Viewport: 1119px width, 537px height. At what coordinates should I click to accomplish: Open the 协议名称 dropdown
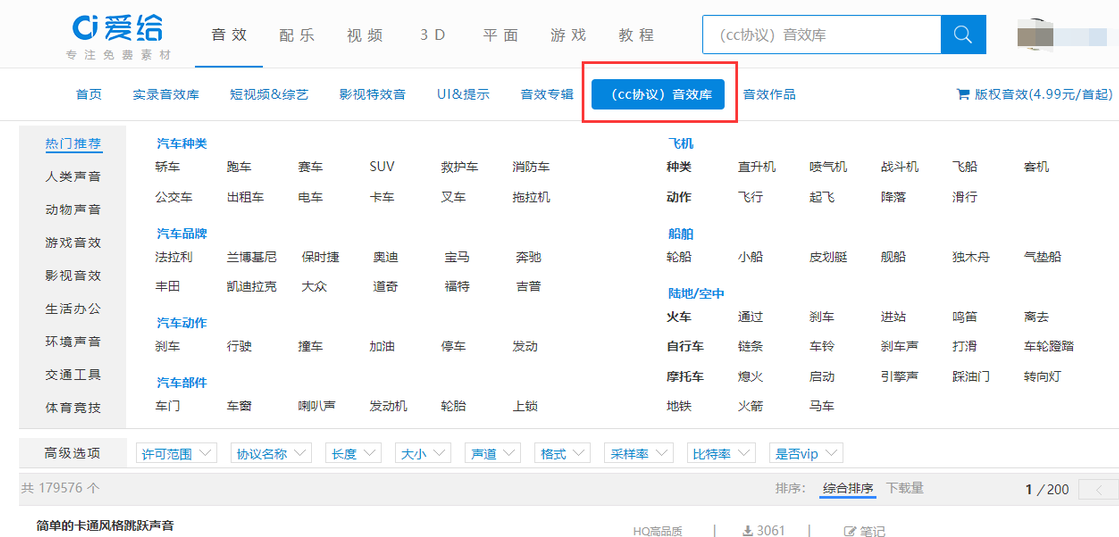click(271, 453)
